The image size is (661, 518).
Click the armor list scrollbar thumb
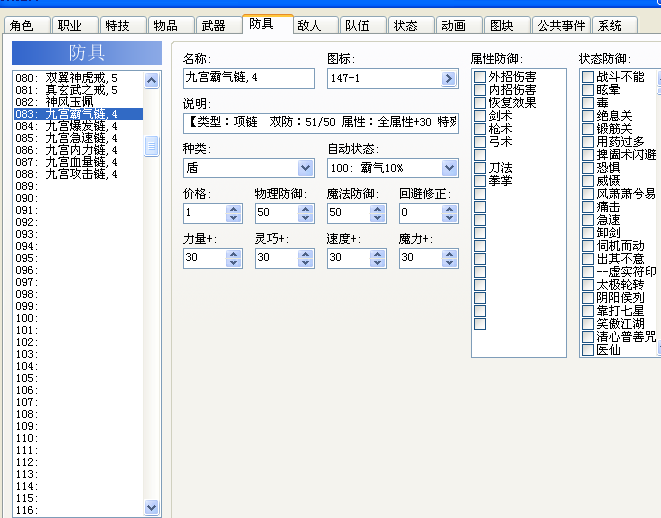tap(151, 146)
